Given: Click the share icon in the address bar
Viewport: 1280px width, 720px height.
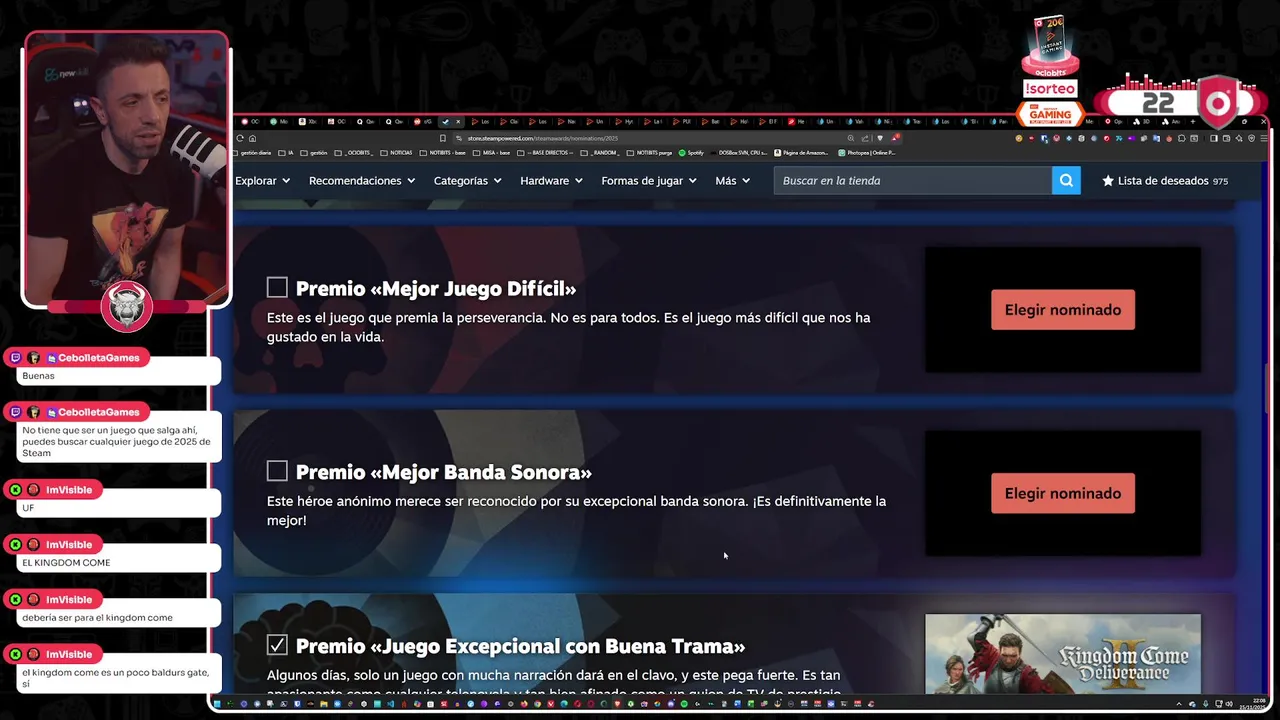Looking at the screenshot, I should coord(865,138).
